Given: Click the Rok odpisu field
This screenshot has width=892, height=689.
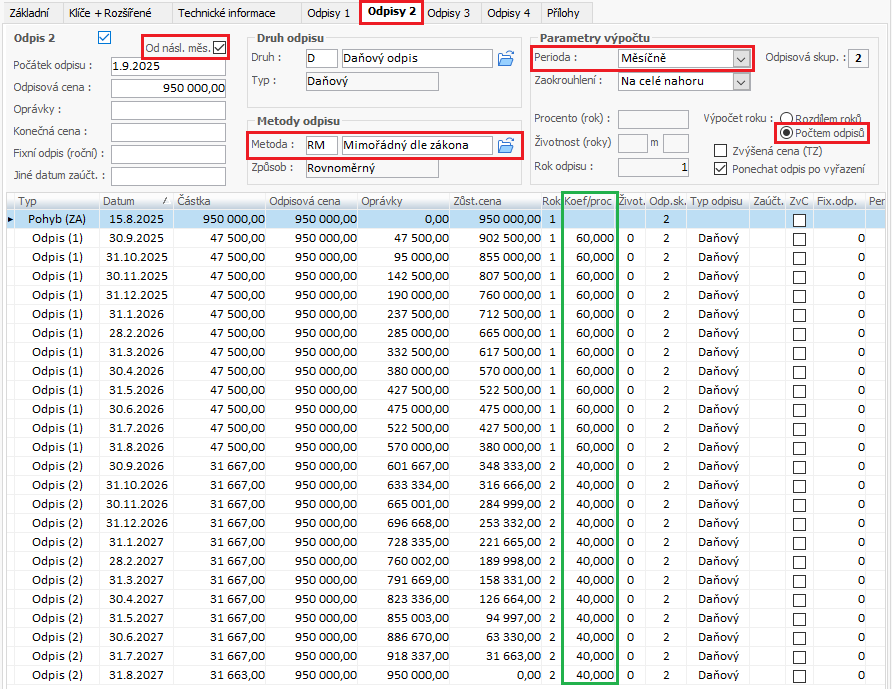Looking at the screenshot, I should tap(653, 167).
